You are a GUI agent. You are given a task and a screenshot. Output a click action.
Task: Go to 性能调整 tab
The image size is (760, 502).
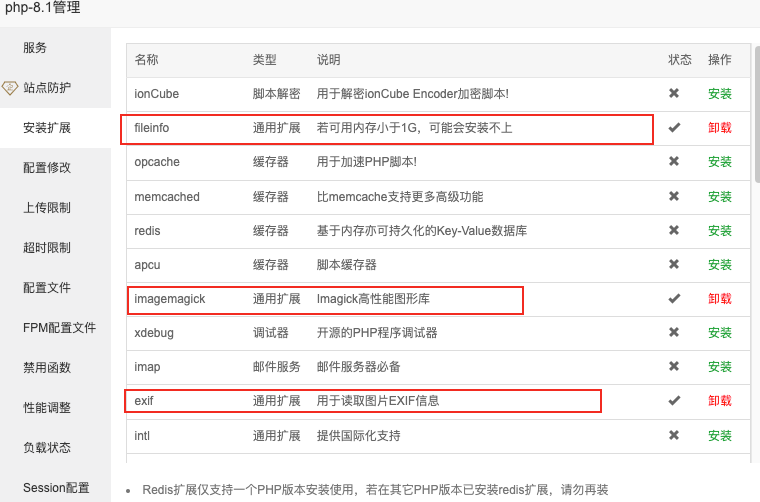(55, 408)
